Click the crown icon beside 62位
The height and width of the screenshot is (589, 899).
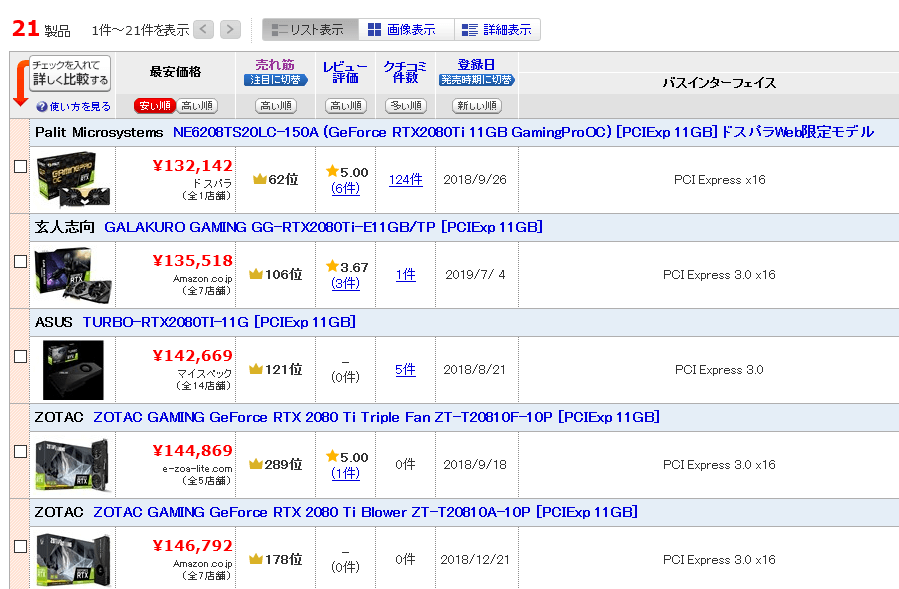(x=260, y=180)
